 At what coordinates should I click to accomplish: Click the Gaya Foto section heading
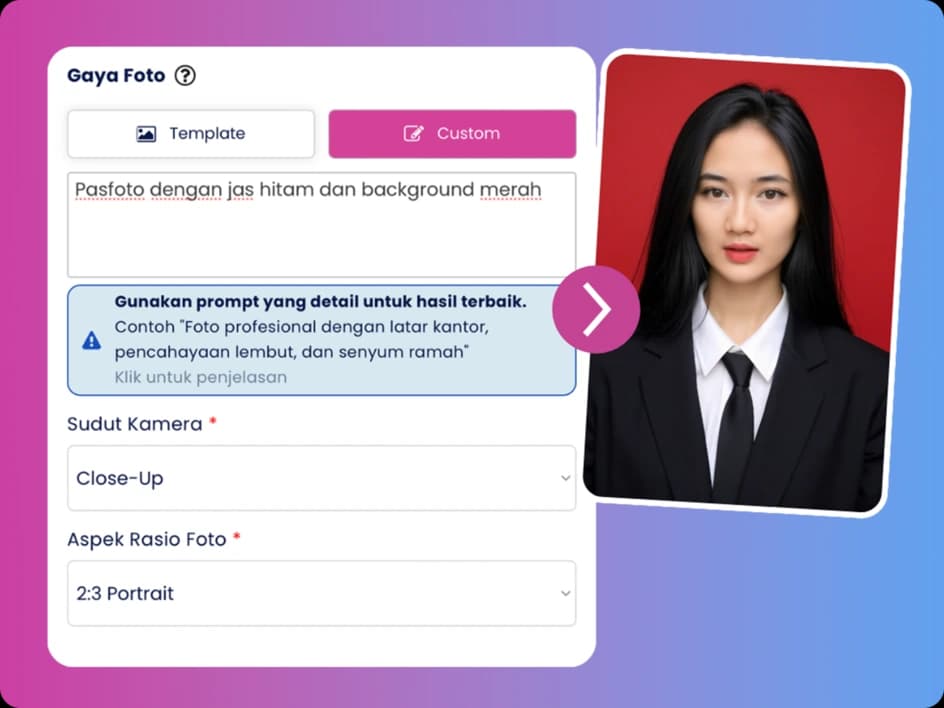pos(116,76)
